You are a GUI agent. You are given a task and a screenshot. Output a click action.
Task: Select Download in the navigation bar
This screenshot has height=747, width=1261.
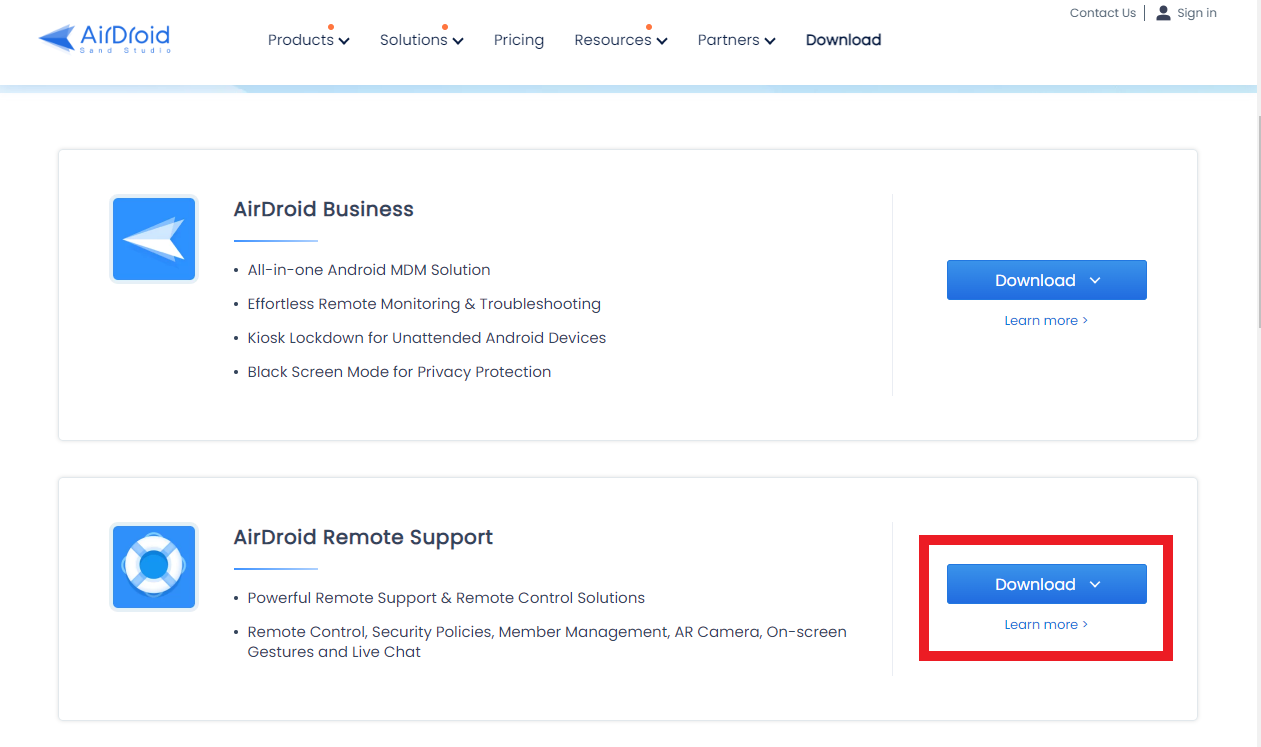pyautogui.click(x=843, y=40)
